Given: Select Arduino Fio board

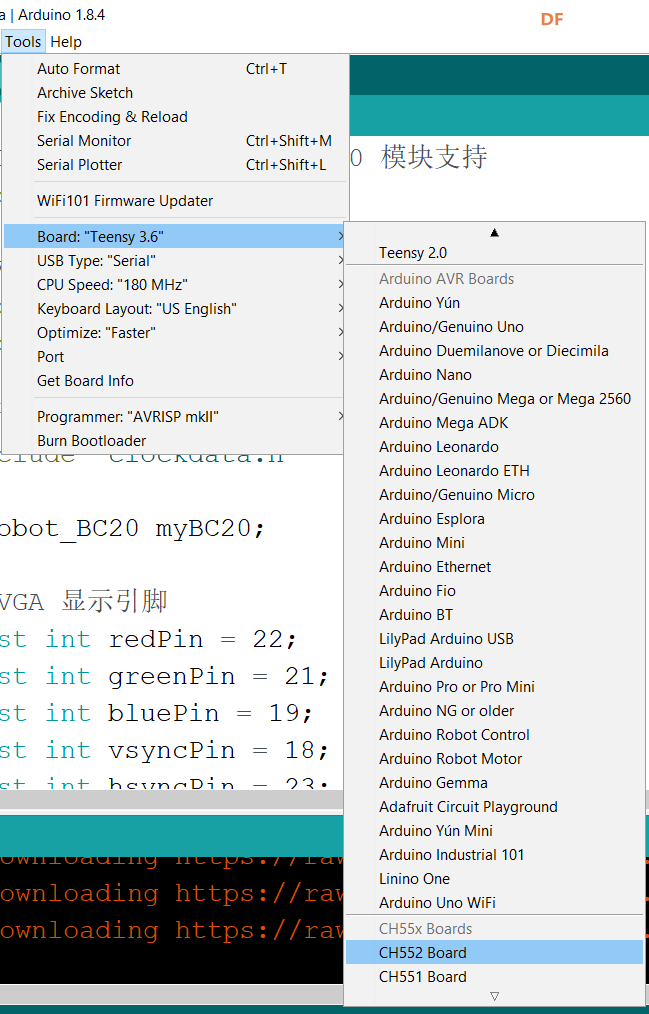Looking at the screenshot, I should [x=495, y=590].
